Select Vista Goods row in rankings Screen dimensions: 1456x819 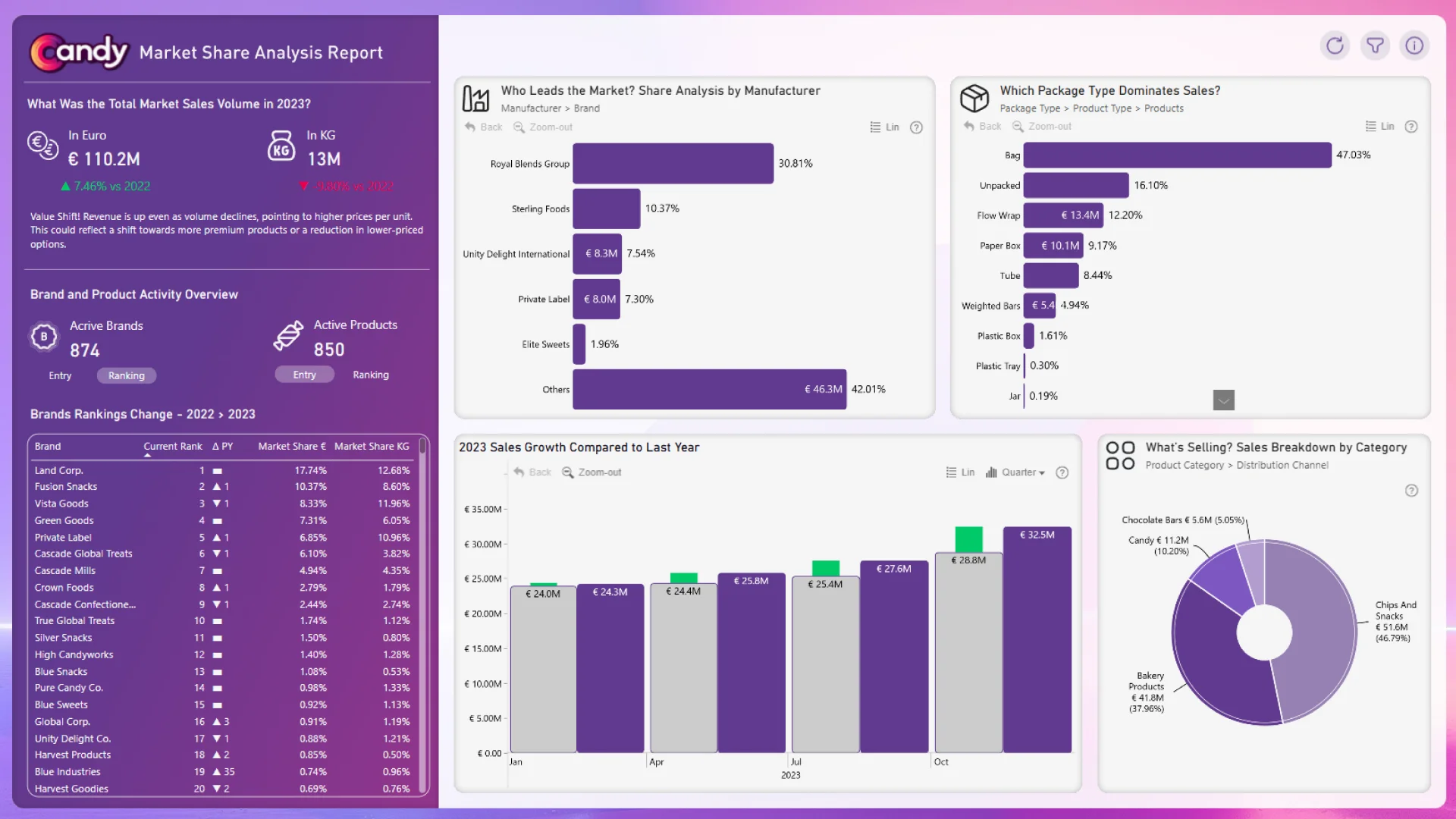tap(222, 504)
